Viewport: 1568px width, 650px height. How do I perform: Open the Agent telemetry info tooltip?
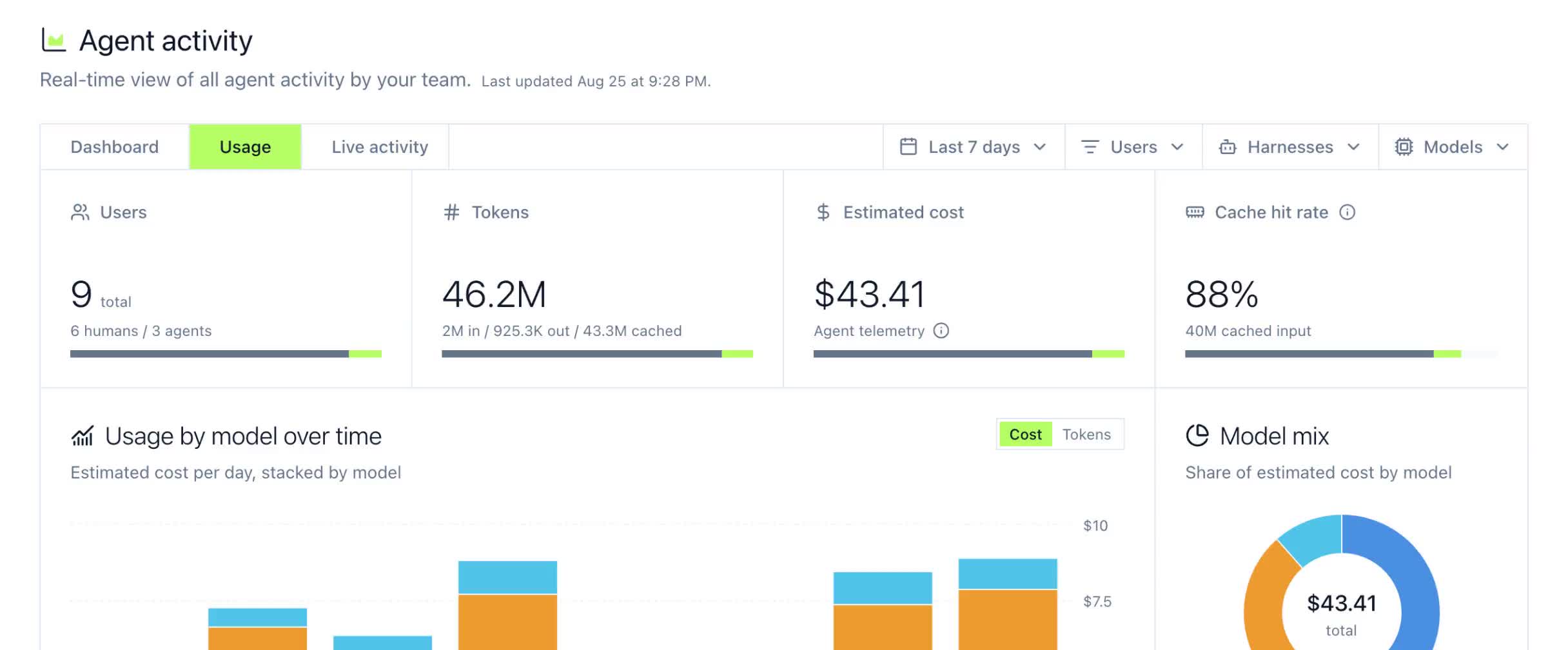click(941, 331)
